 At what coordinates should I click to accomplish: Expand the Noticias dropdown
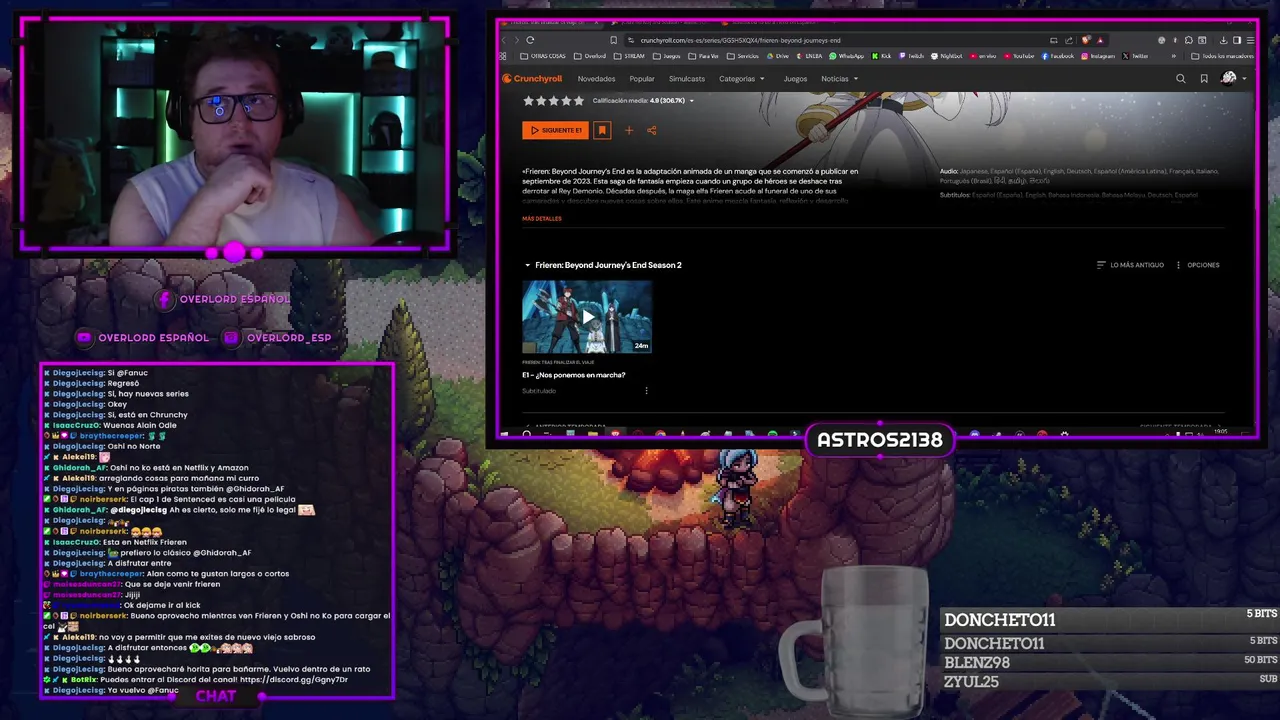(839, 79)
